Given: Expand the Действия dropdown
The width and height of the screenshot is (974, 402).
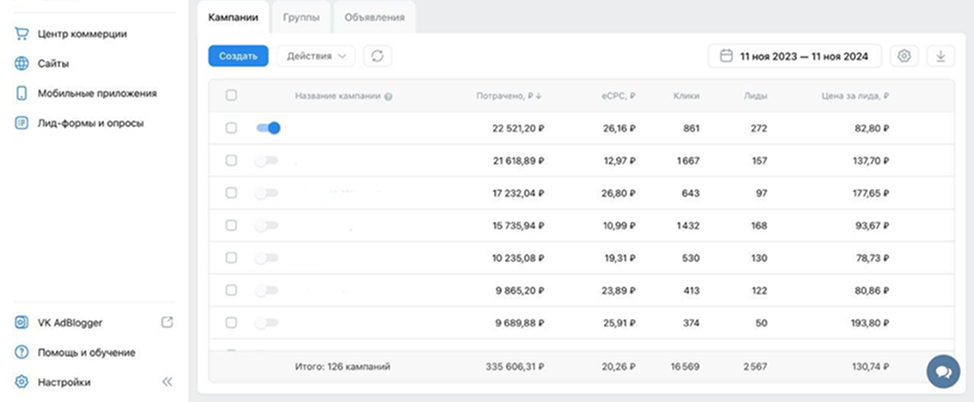Looking at the screenshot, I should point(315,56).
